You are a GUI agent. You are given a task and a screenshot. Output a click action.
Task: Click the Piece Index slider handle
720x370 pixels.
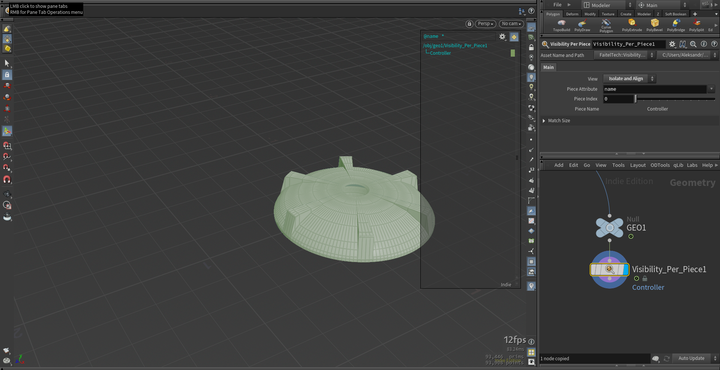tap(636, 99)
